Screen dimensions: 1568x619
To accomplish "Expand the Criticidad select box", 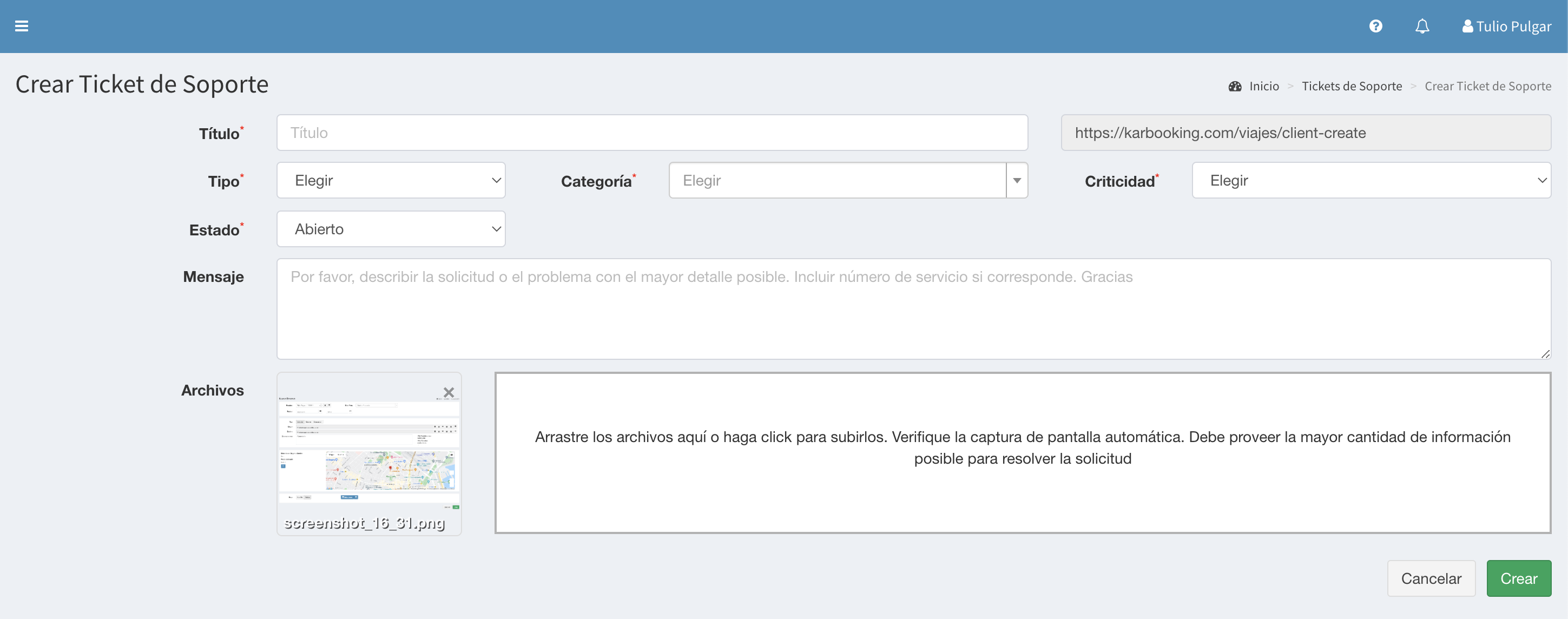I will (1371, 181).
